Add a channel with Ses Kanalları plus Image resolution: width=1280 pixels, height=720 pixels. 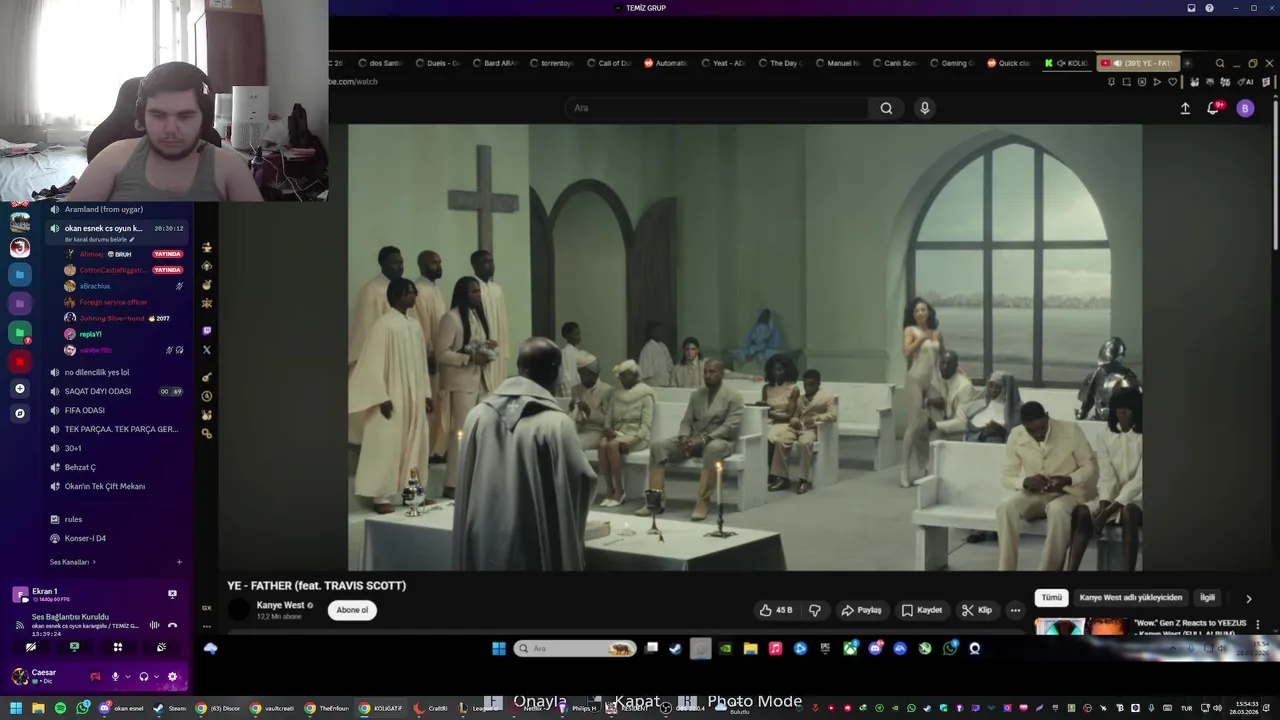(179, 562)
